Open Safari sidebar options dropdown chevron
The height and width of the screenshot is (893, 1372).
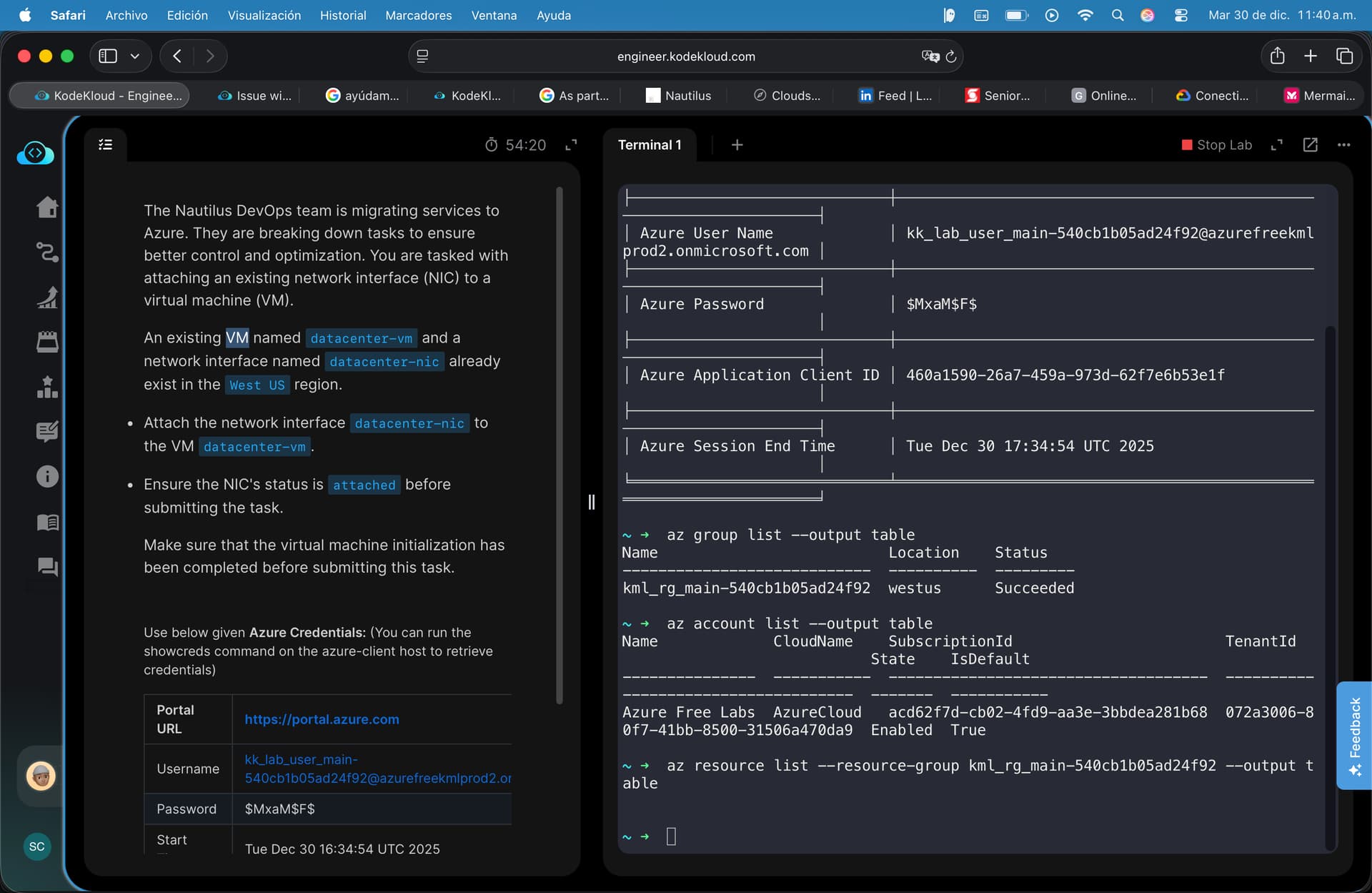(x=134, y=56)
